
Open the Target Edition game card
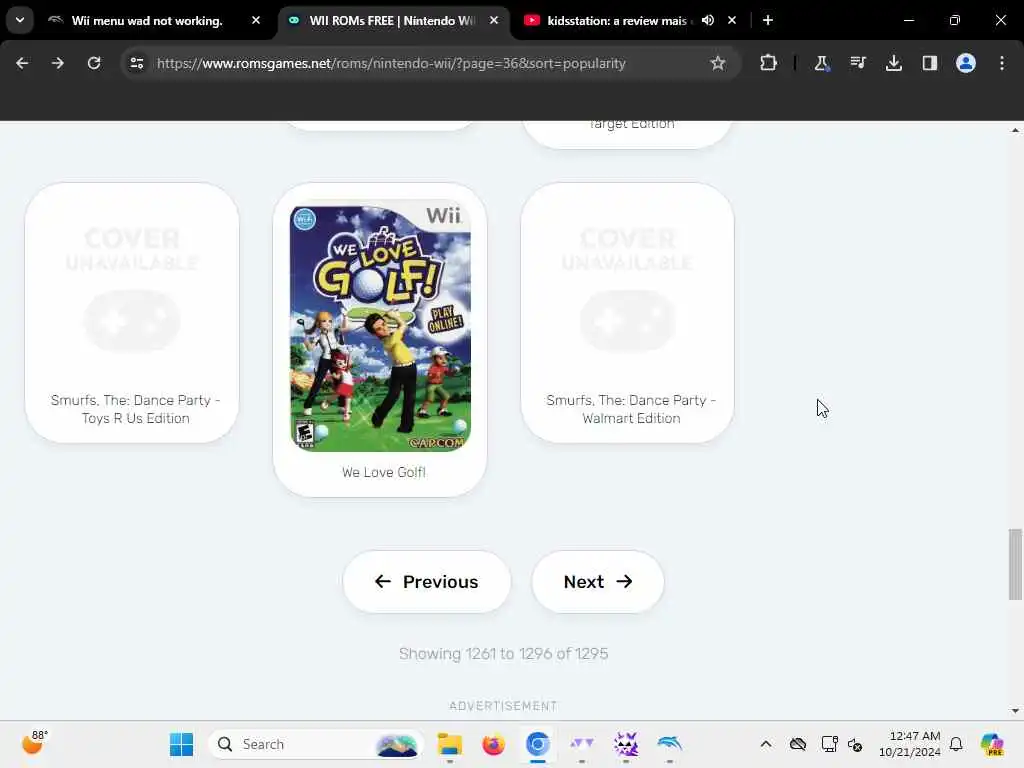pyautogui.click(x=628, y=133)
